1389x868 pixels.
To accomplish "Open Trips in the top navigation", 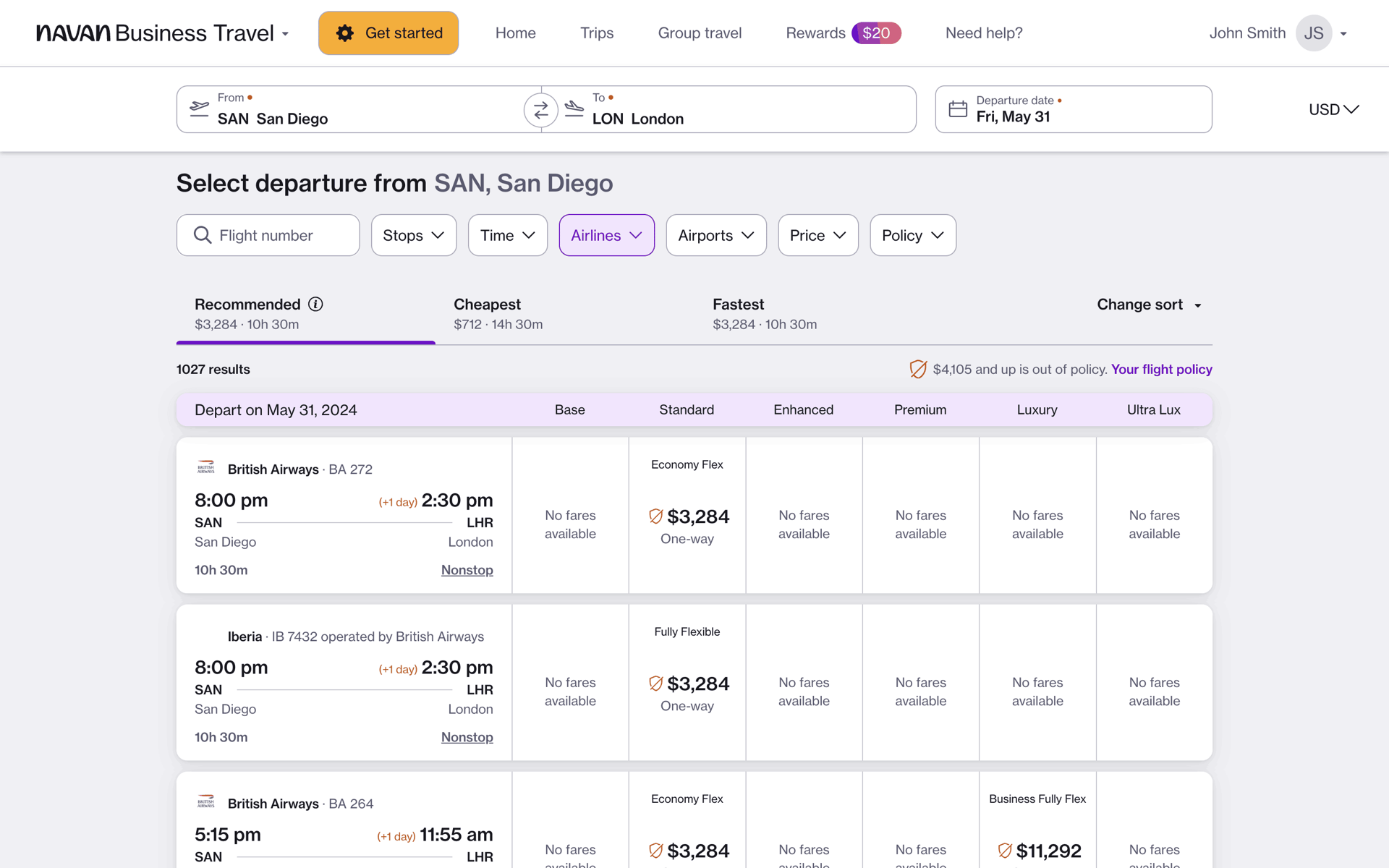I will (597, 33).
